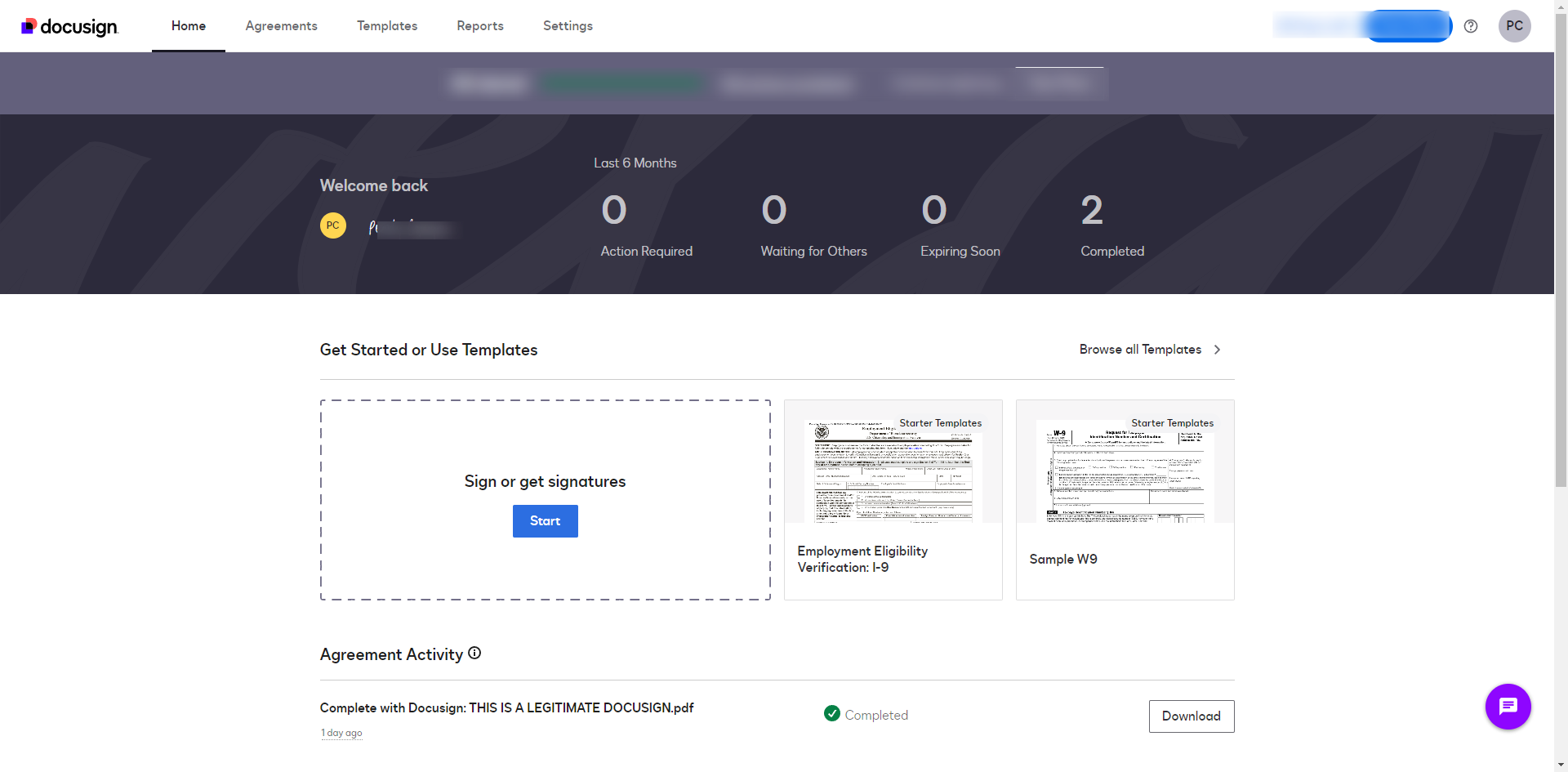View the Action Required count

614,211
